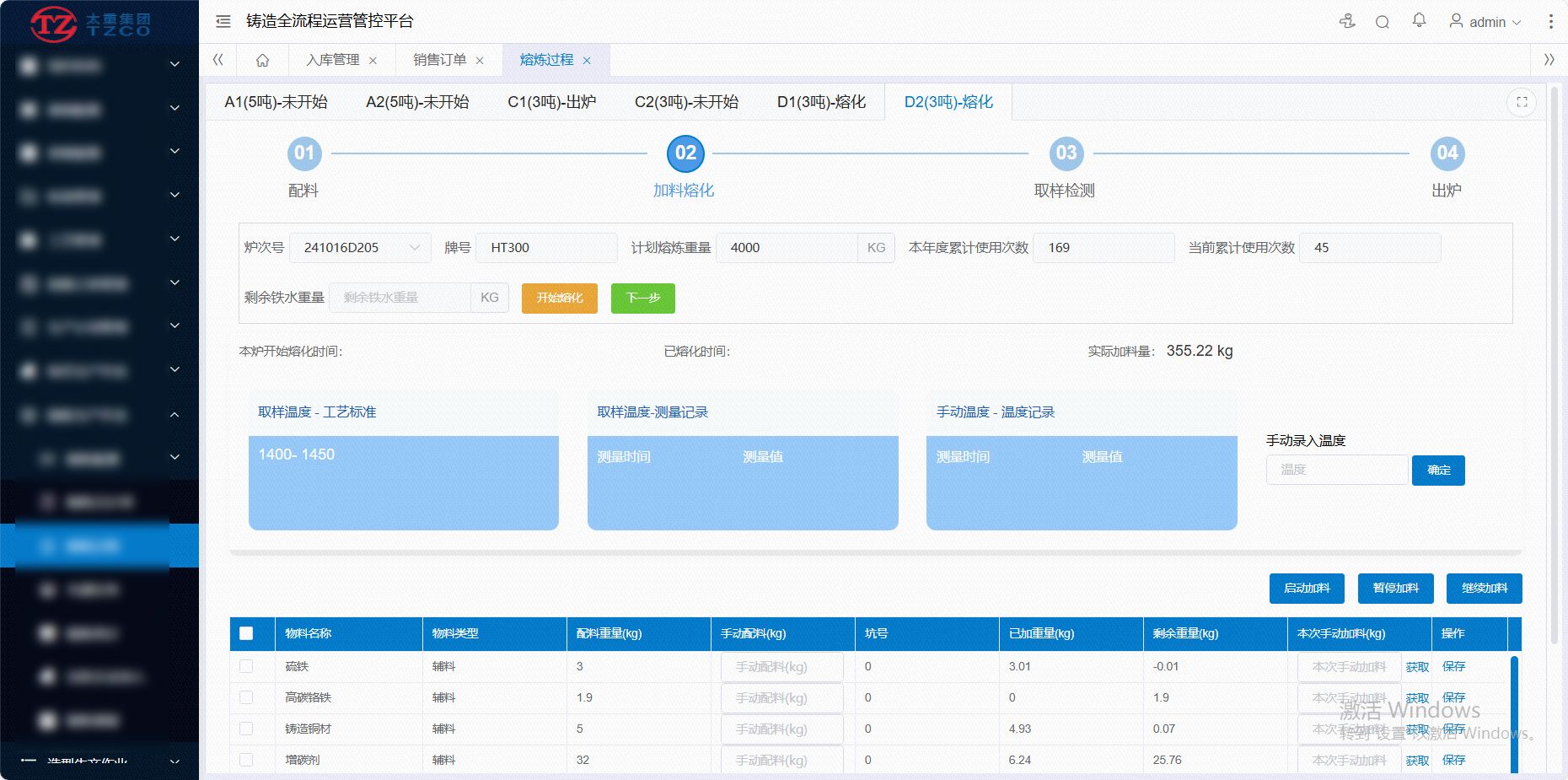
Task: Expand the admin user dropdown
Action: pyautogui.click(x=1486, y=22)
